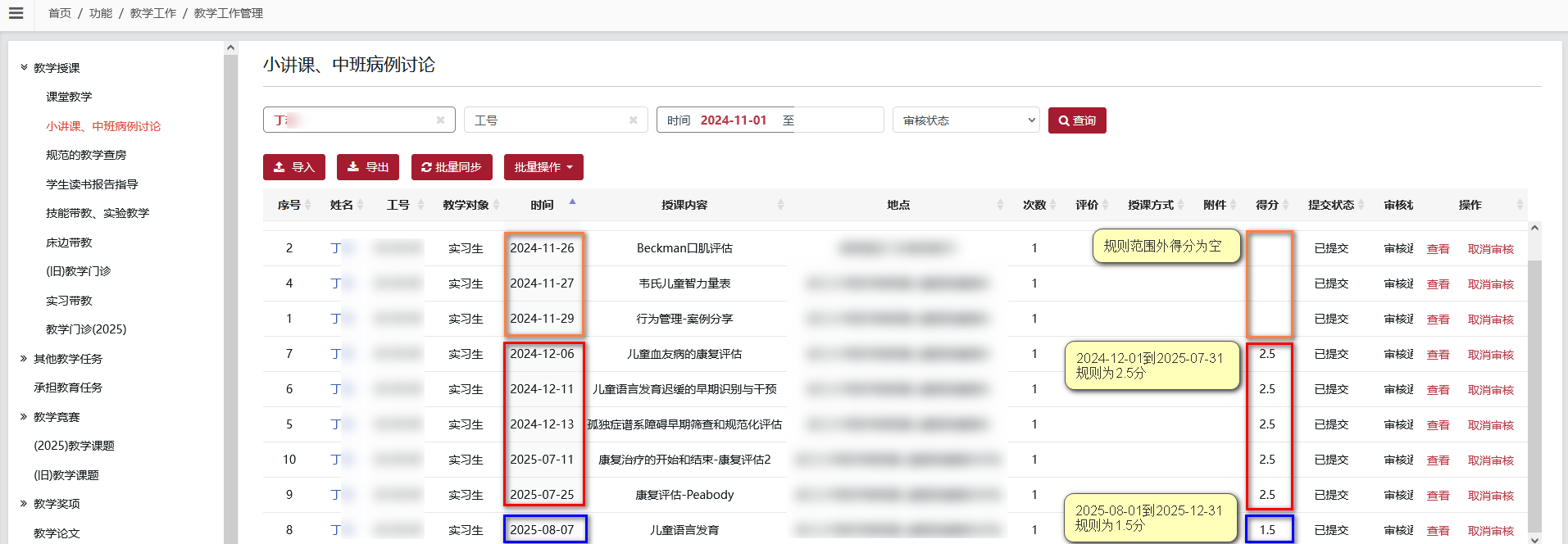Sort table by 姓名 column
The width and height of the screenshot is (1568, 544).
[361, 205]
